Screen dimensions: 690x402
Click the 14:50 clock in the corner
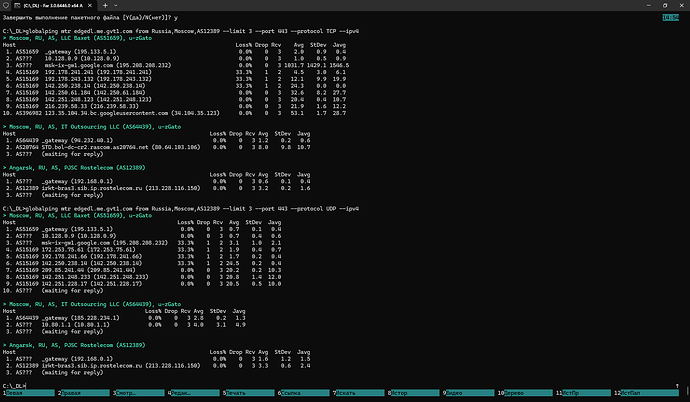(670, 18)
